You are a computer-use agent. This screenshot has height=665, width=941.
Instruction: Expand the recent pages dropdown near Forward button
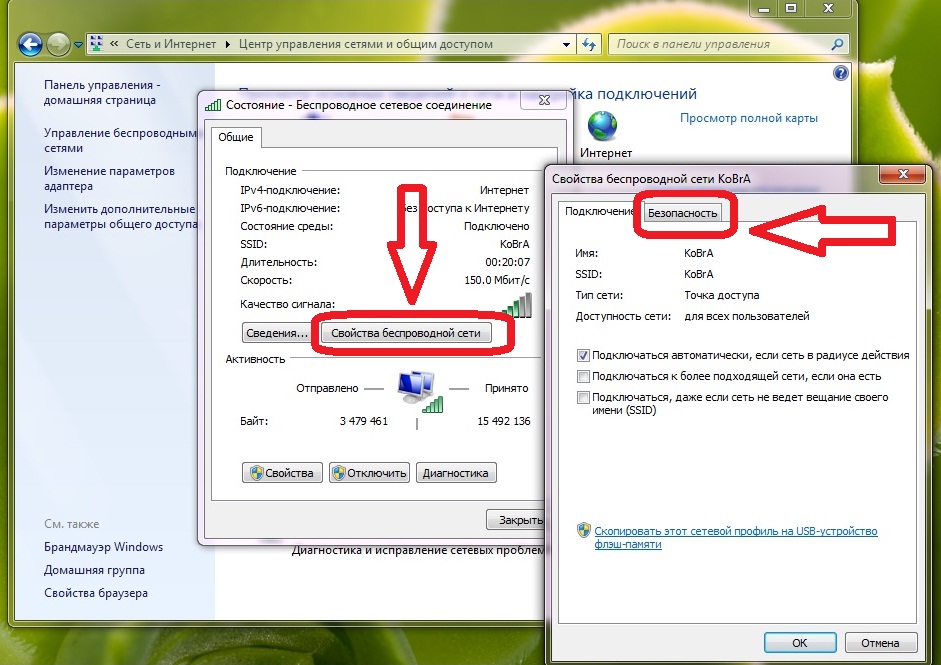tap(78, 45)
